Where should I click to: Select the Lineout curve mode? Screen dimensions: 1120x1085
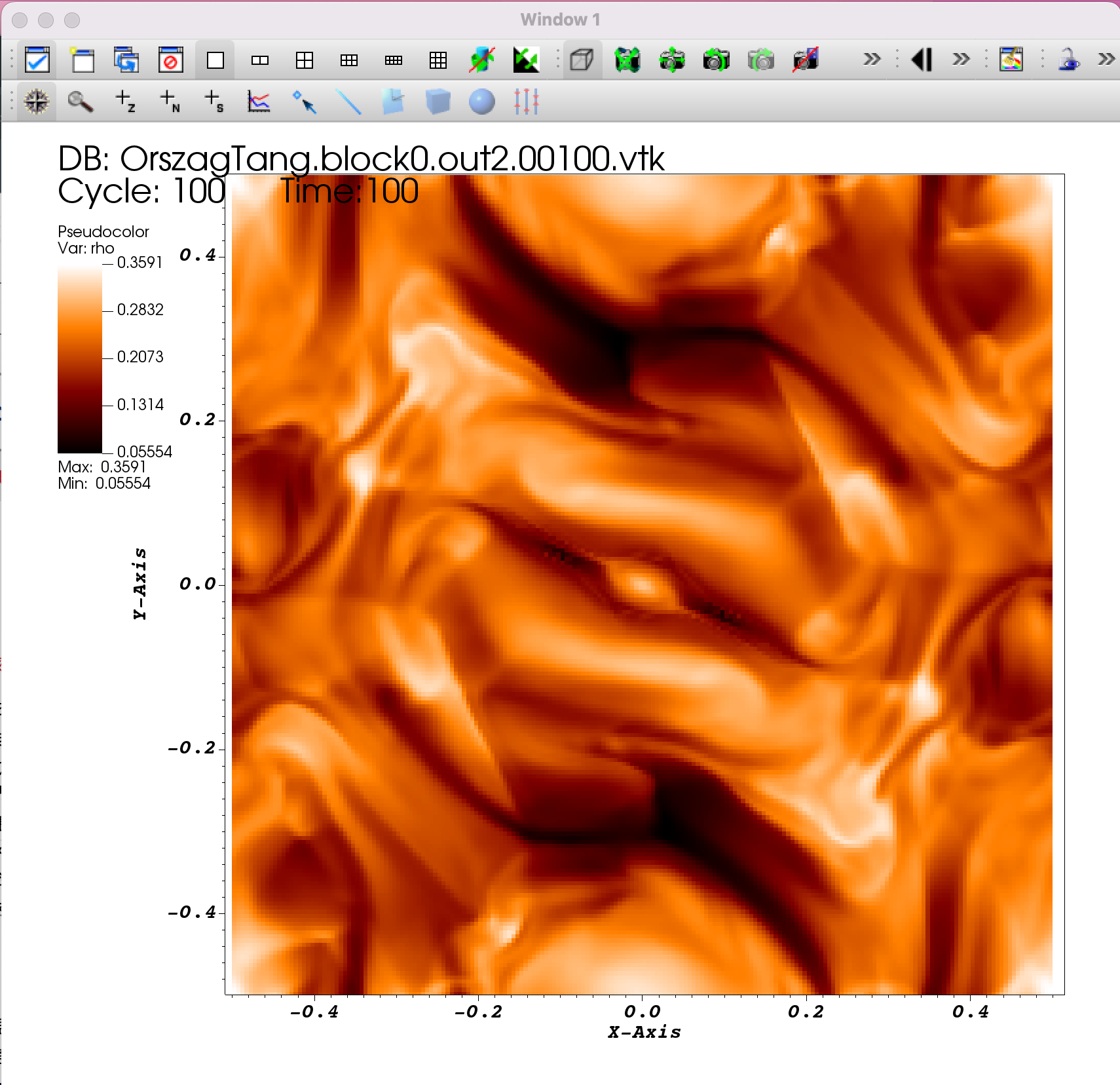[x=259, y=102]
